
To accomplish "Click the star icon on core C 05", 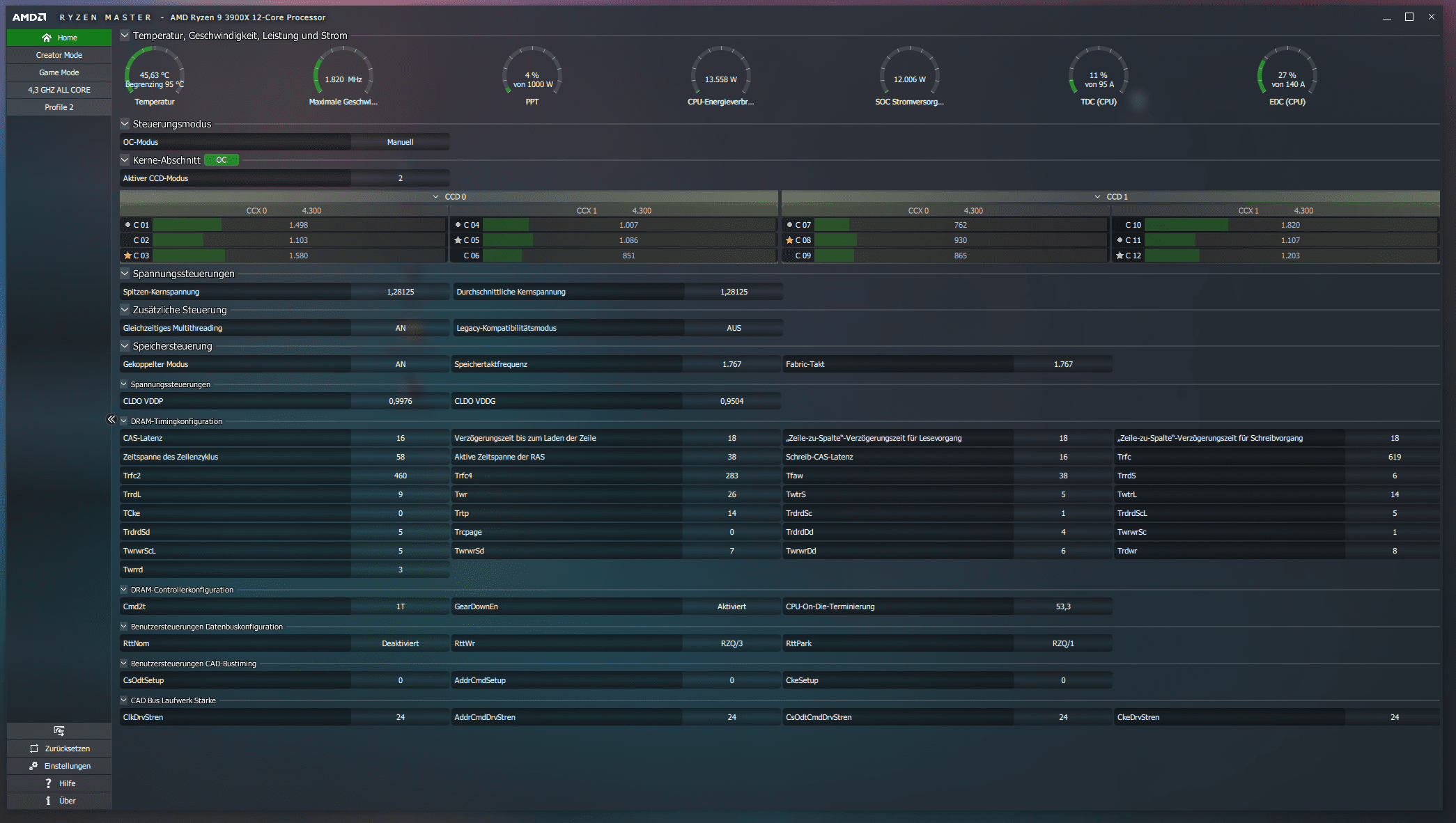I will [x=458, y=240].
